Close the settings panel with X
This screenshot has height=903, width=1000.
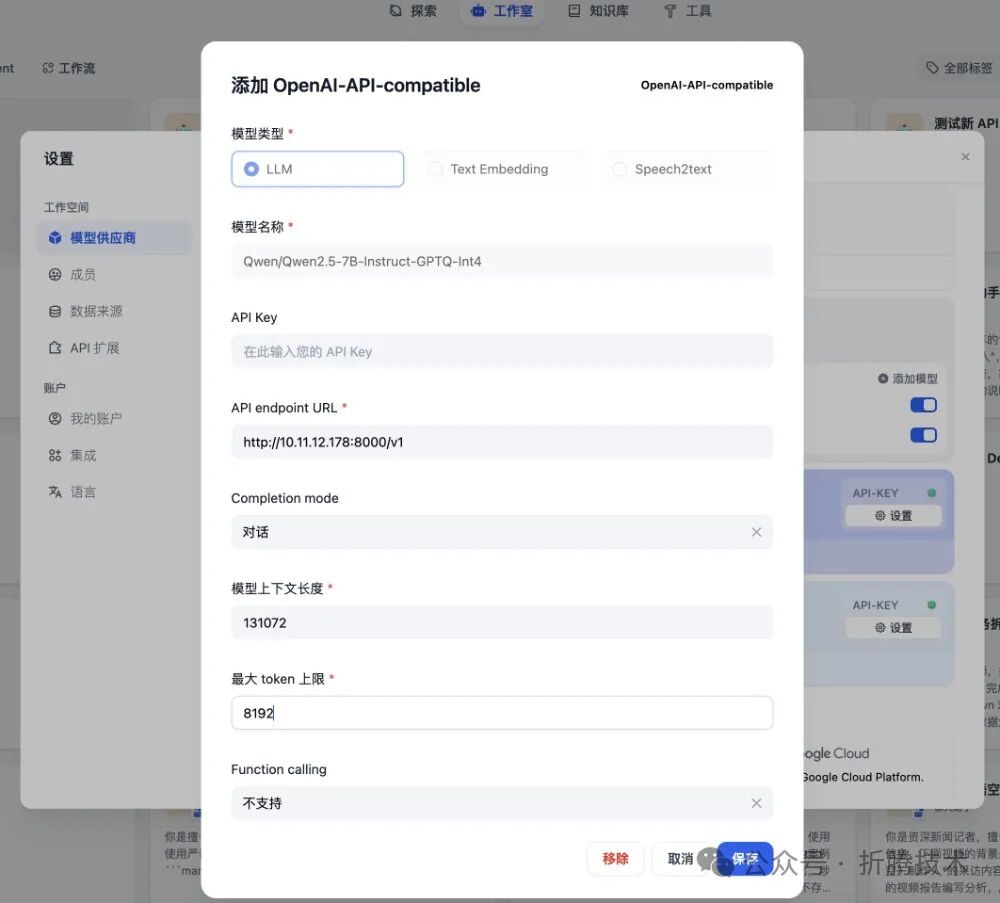click(x=966, y=157)
